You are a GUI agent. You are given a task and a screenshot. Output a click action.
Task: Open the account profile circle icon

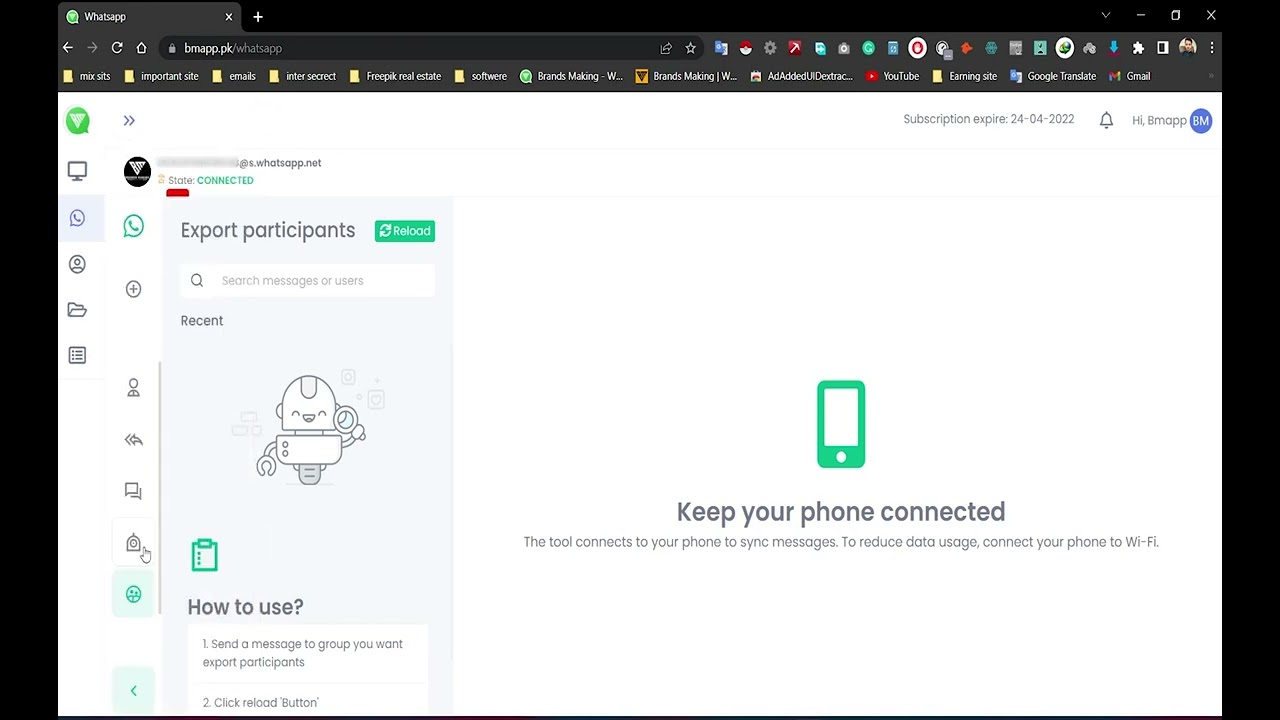[x=77, y=264]
